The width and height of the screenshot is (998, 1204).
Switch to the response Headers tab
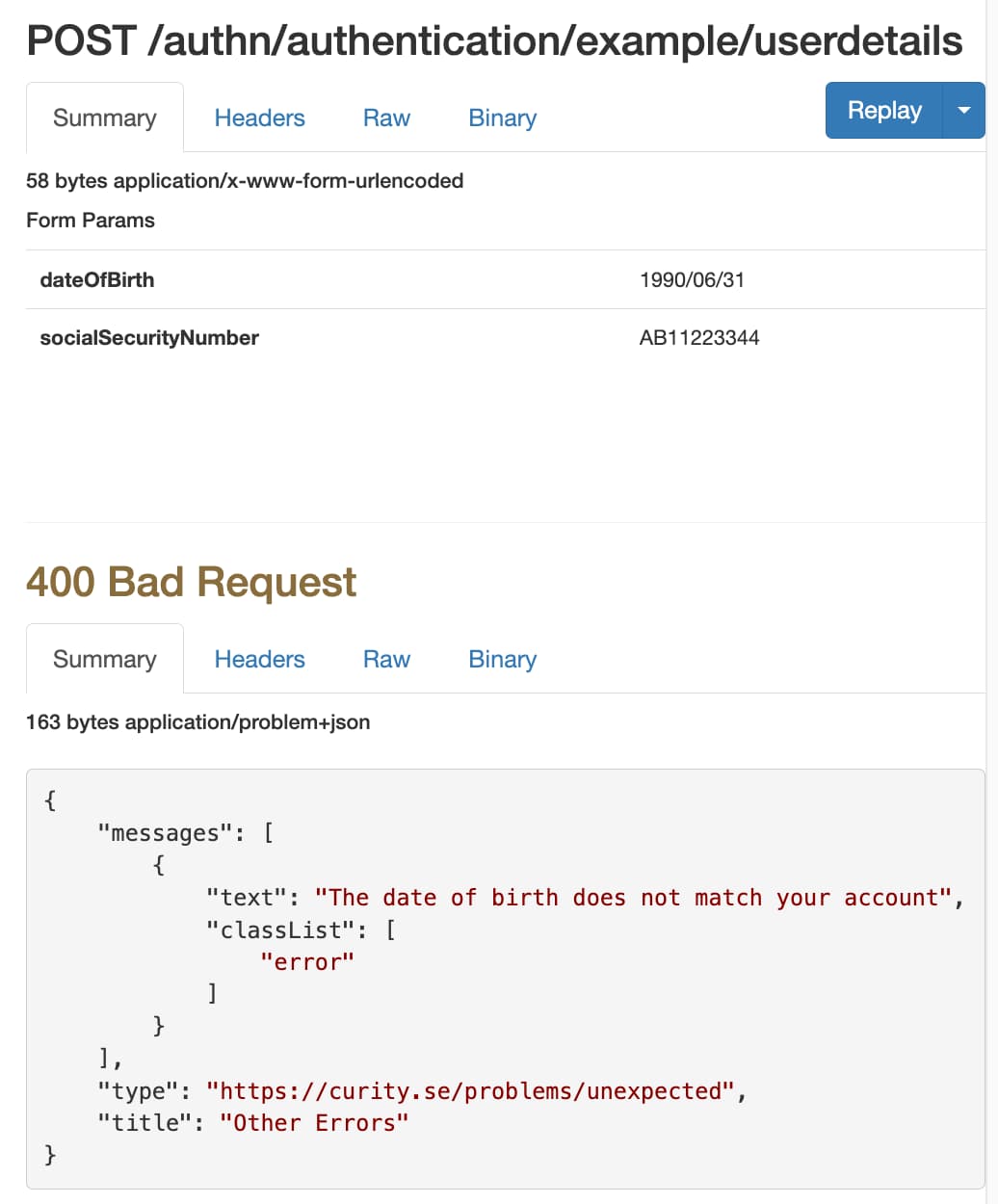coord(259,659)
